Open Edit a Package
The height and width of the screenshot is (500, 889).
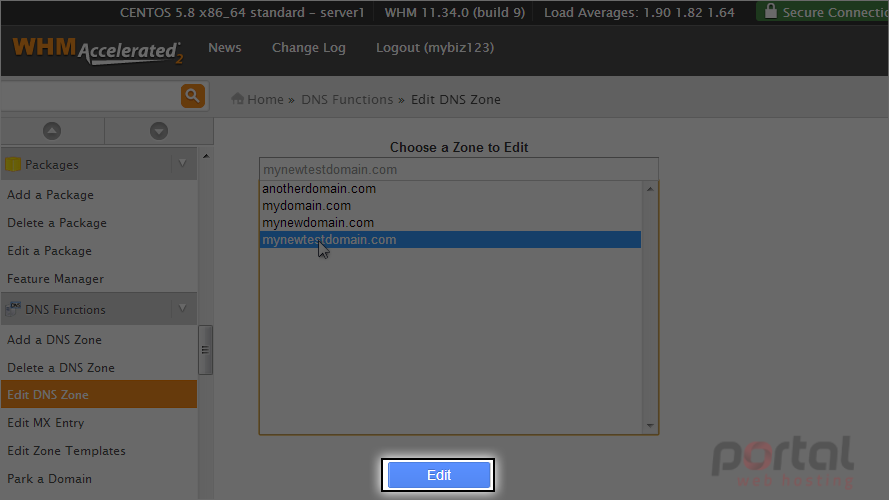tap(49, 251)
